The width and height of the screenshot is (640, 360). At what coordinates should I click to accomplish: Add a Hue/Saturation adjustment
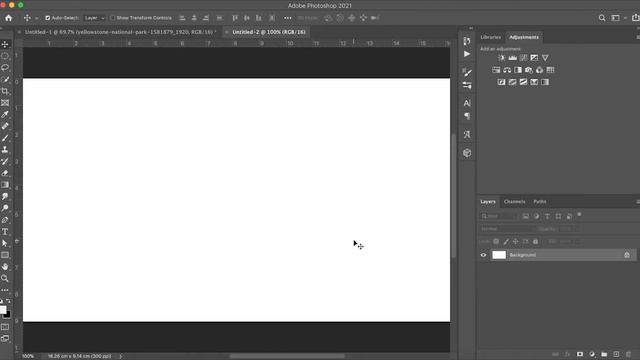[496, 70]
